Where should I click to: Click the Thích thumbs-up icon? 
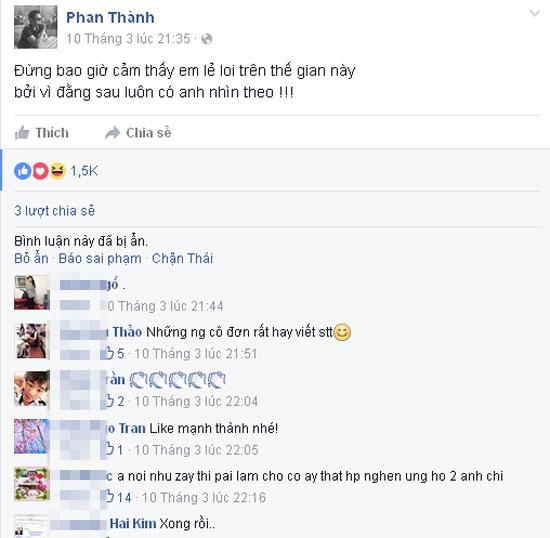(22, 133)
